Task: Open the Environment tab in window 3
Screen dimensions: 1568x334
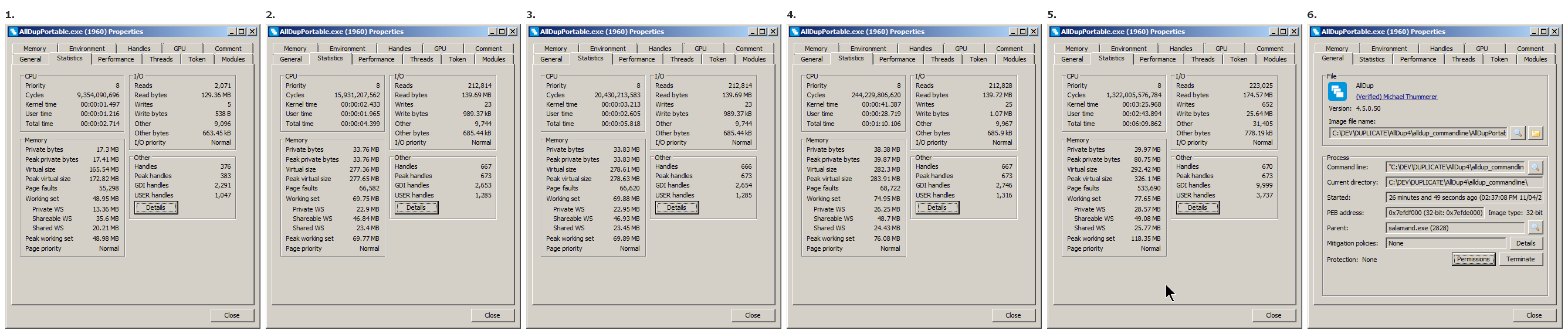Action: 608,49
